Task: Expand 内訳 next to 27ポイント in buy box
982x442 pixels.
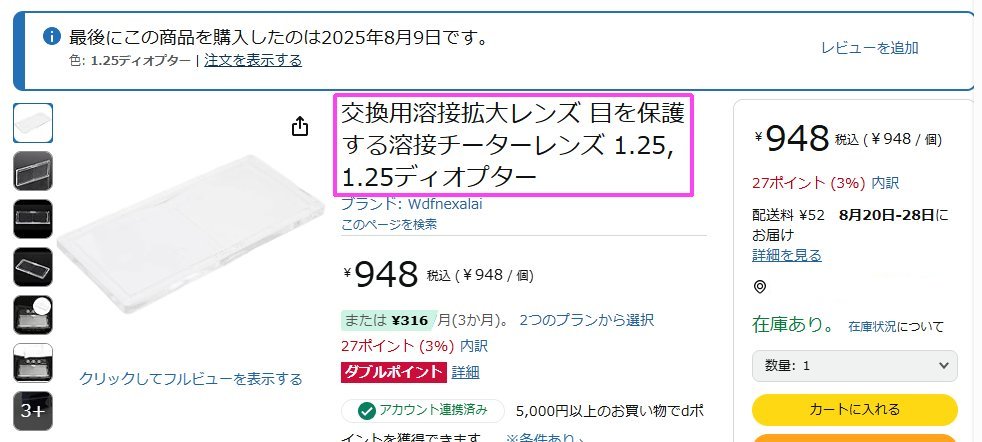Action: 886,183
